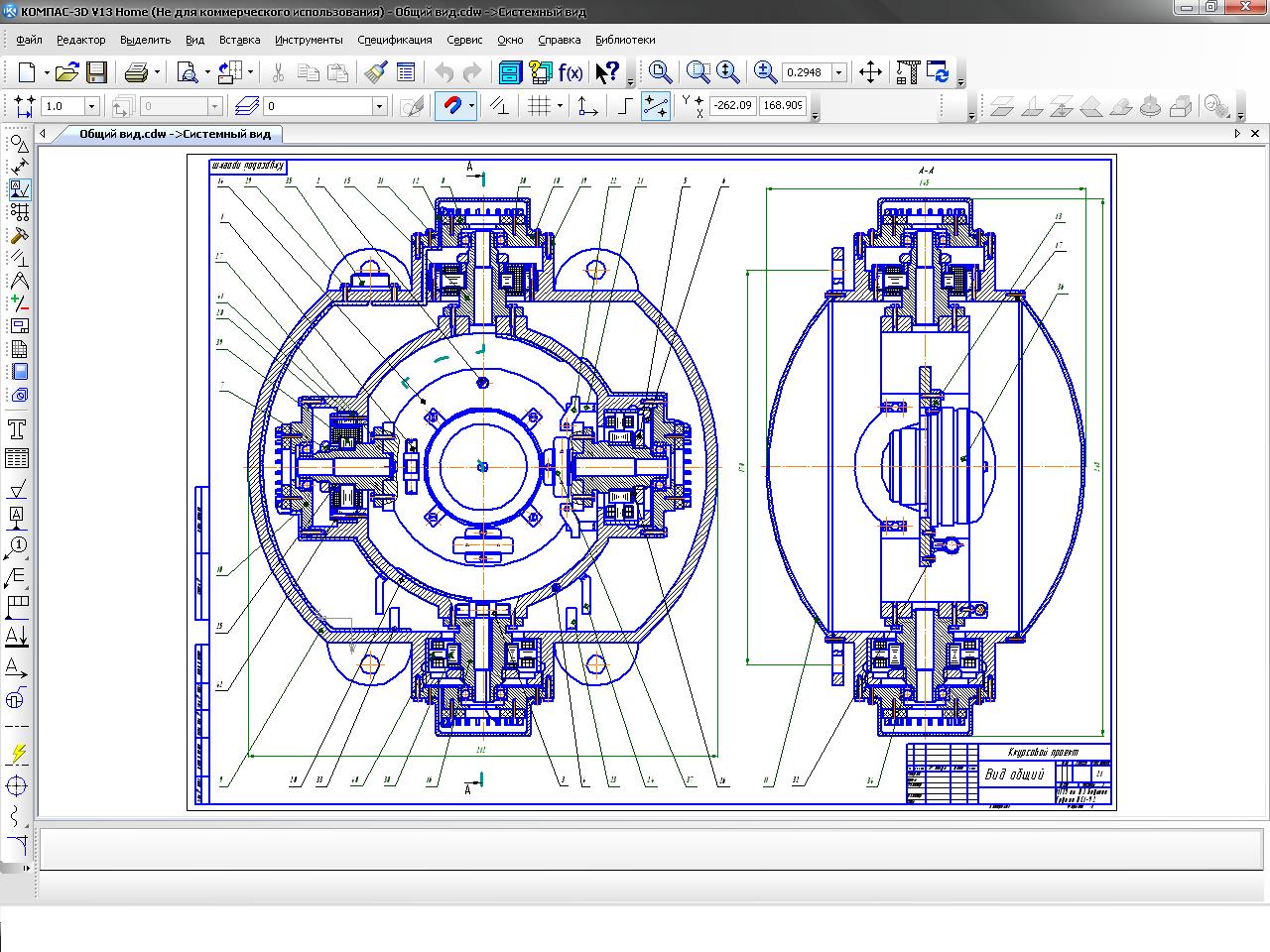Open print preview magnifier page icon
1270x952 pixels.
coord(187,72)
